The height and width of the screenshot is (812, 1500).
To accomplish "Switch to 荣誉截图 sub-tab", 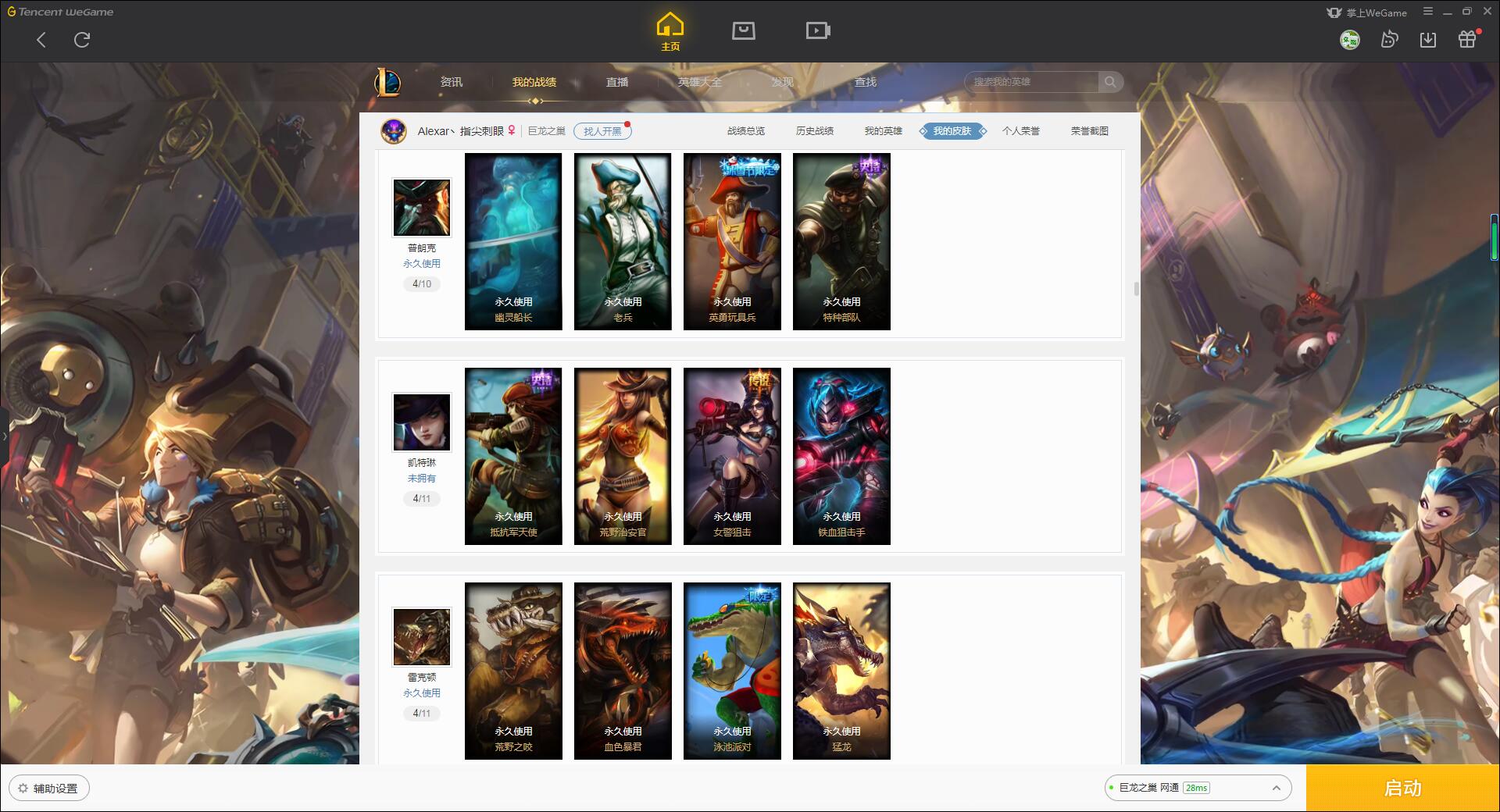I will click(x=1090, y=131).
